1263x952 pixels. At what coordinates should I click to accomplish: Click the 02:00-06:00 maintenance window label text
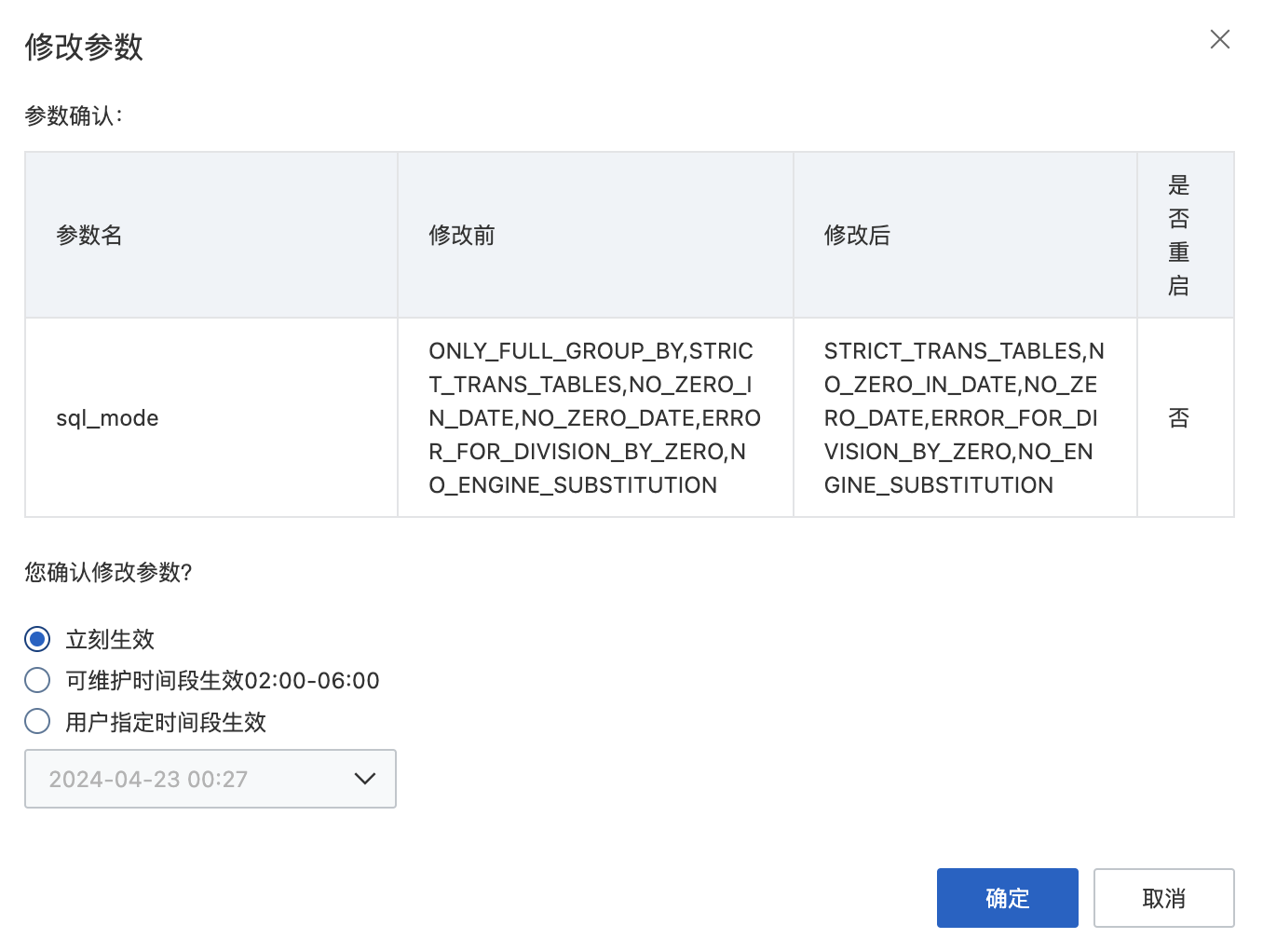coord(312,681)
